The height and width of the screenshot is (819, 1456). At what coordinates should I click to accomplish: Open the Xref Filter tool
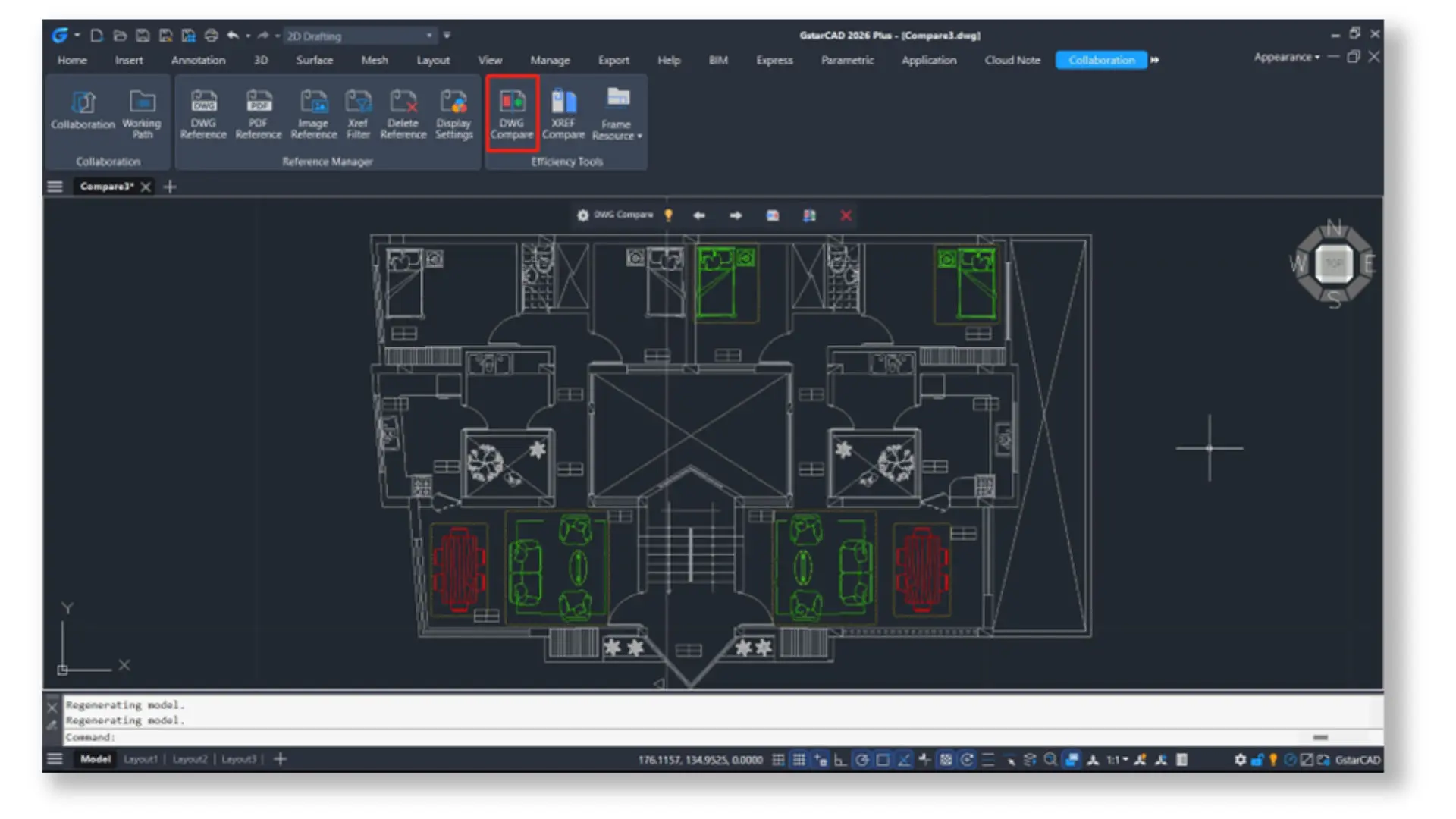(358, 113)
